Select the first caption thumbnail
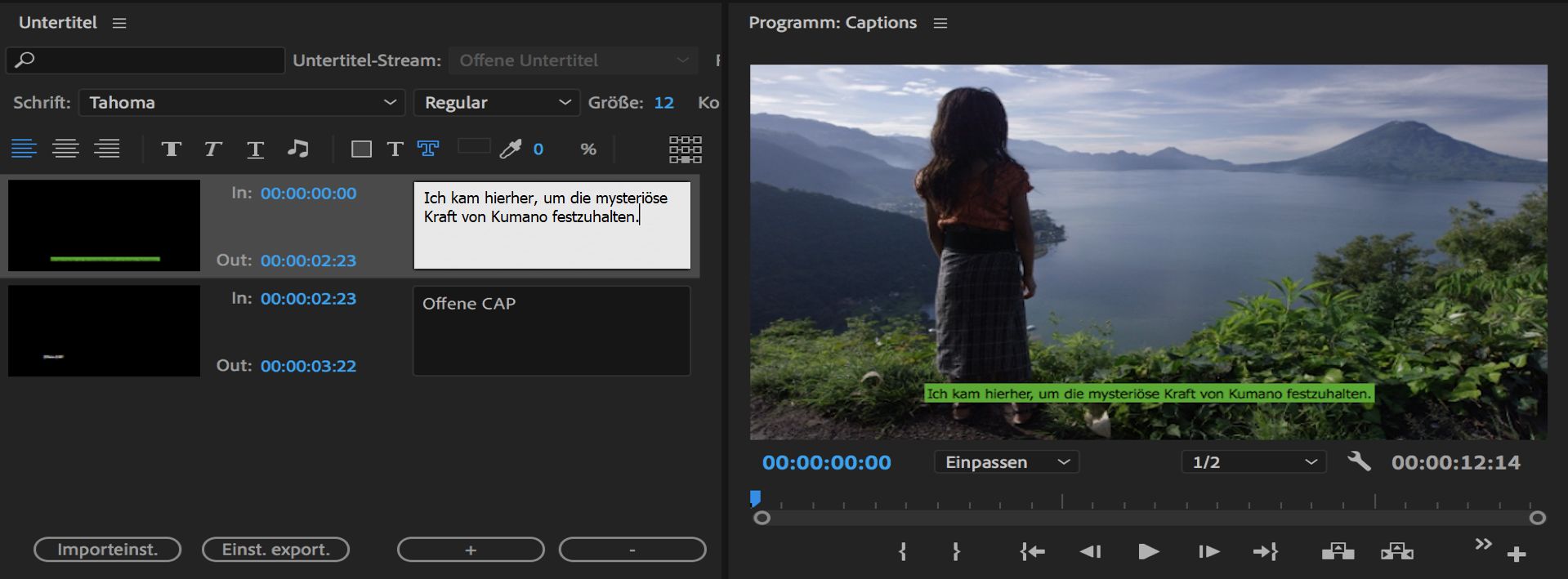Screen dimensions: 1568x579 (104, 225)
